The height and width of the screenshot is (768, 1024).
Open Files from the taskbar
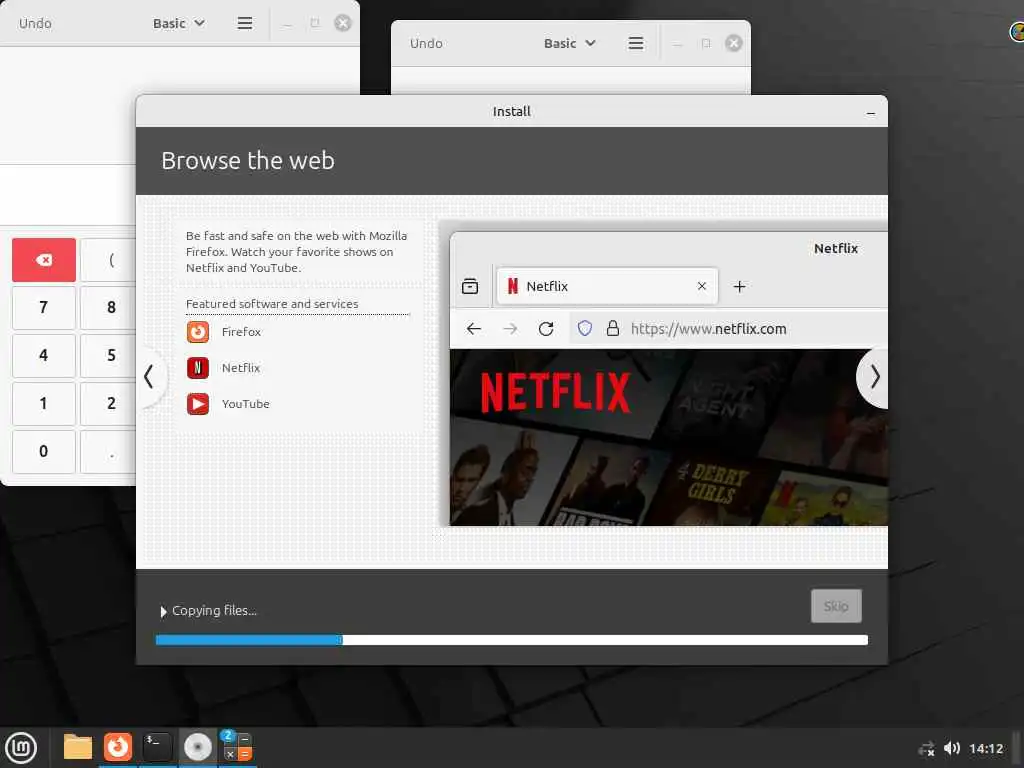click(x=78, y=747)
